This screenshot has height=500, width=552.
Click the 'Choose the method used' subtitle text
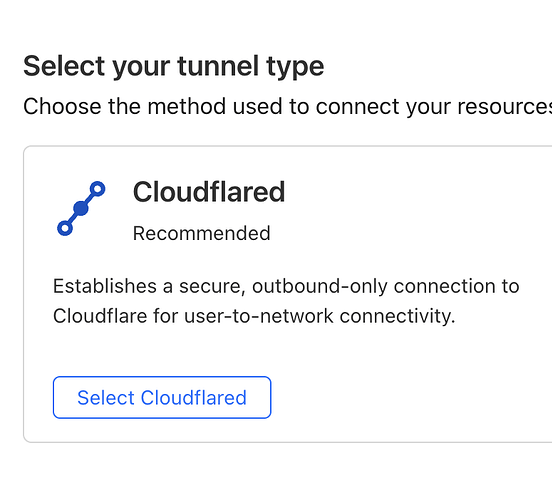tap(287, 106)
